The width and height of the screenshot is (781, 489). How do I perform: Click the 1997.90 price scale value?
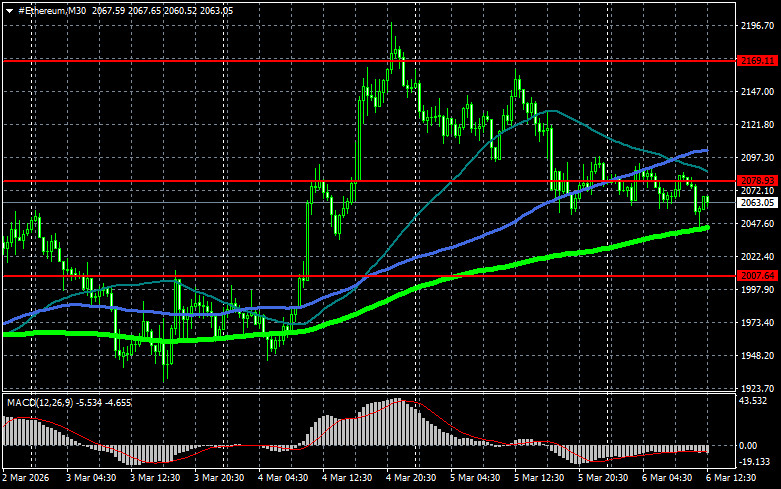coord(758,289)
